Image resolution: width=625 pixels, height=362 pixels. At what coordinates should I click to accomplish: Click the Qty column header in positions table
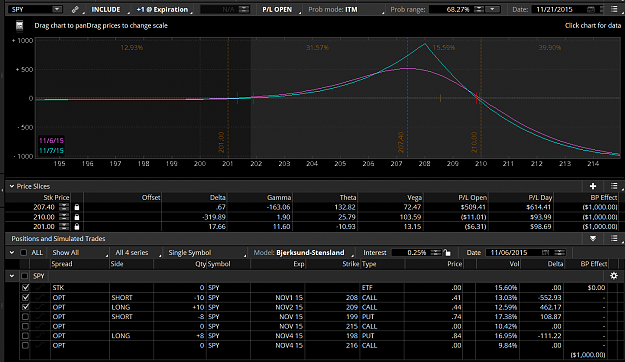[200, 264]
